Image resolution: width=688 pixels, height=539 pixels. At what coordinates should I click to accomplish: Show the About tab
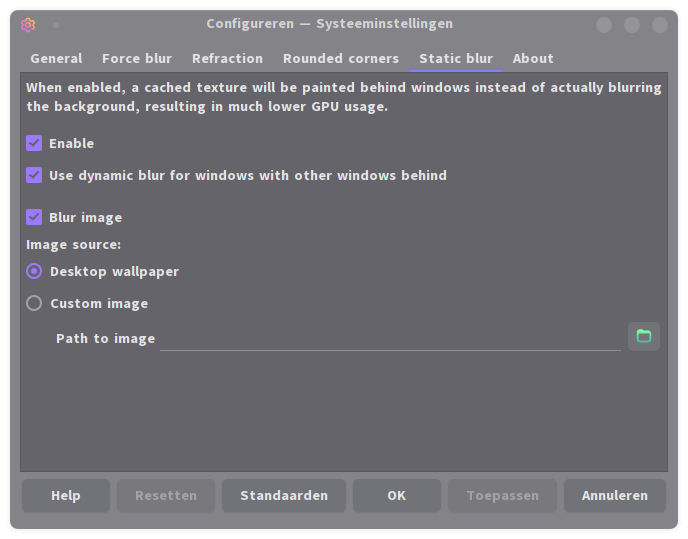[533, 58]
